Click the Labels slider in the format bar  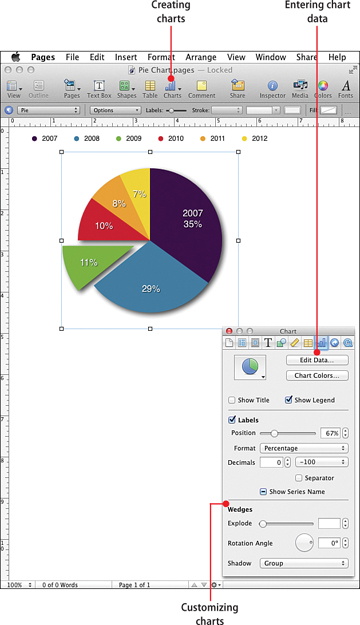coord(177,110)
